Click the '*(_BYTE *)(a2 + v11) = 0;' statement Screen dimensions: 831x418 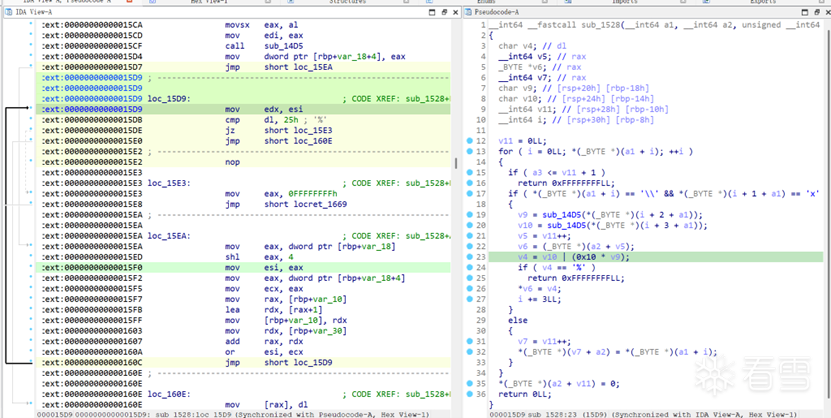559,384
